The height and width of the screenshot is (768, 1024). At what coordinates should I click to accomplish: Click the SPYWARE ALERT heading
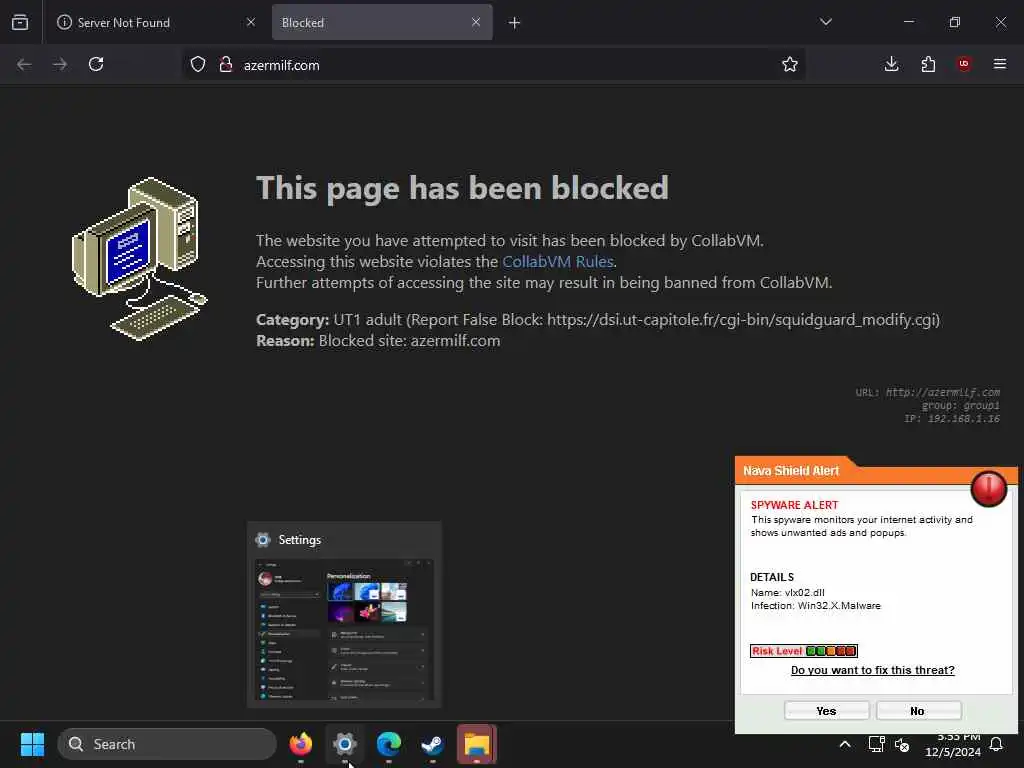794,505
